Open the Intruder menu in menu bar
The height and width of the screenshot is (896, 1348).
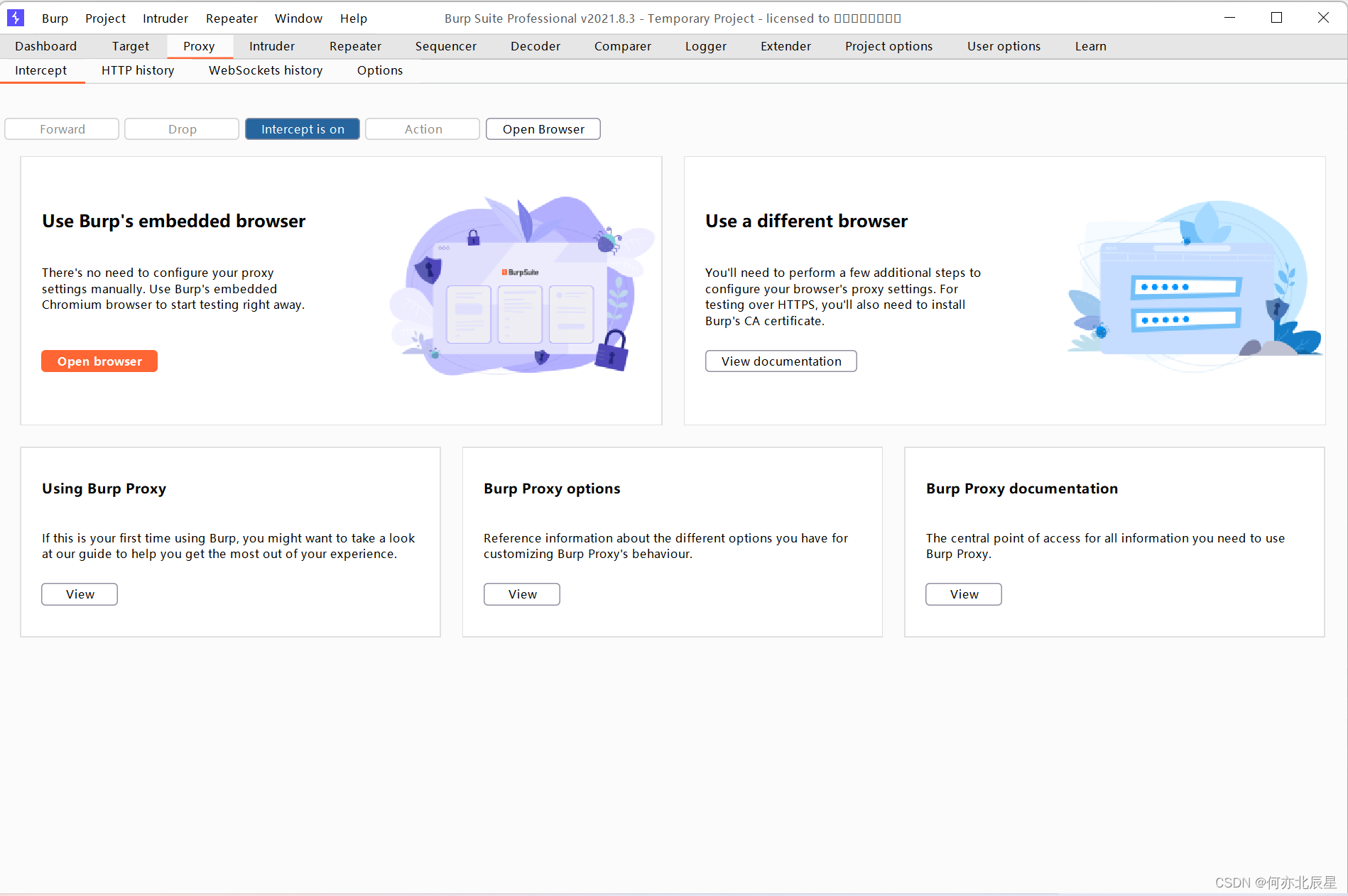[165, 18]
